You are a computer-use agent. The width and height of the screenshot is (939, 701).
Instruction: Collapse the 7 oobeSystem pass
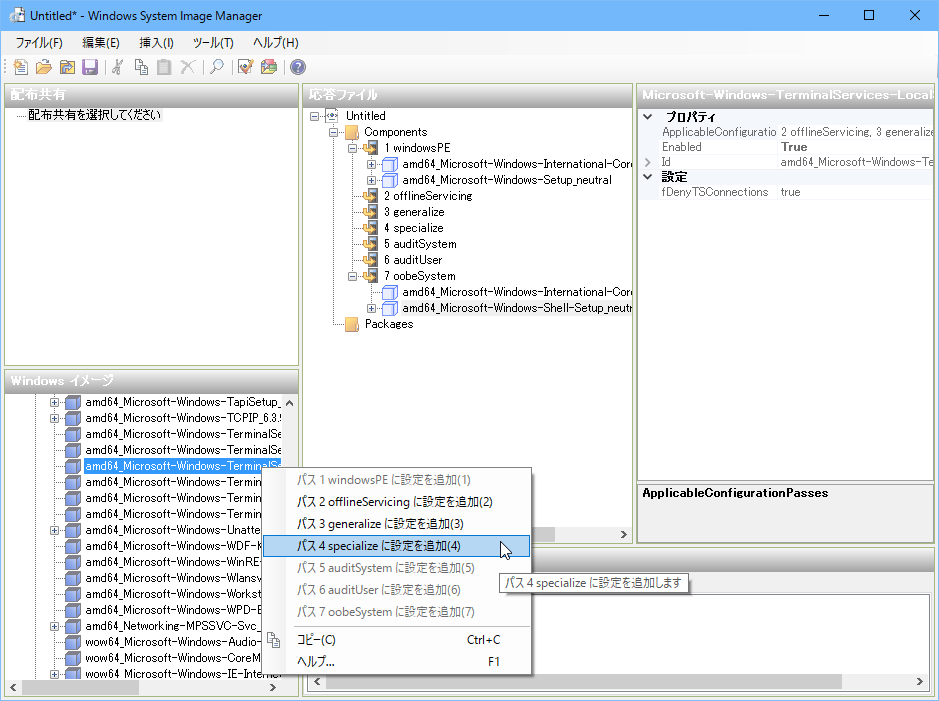[x=353, y=276]
